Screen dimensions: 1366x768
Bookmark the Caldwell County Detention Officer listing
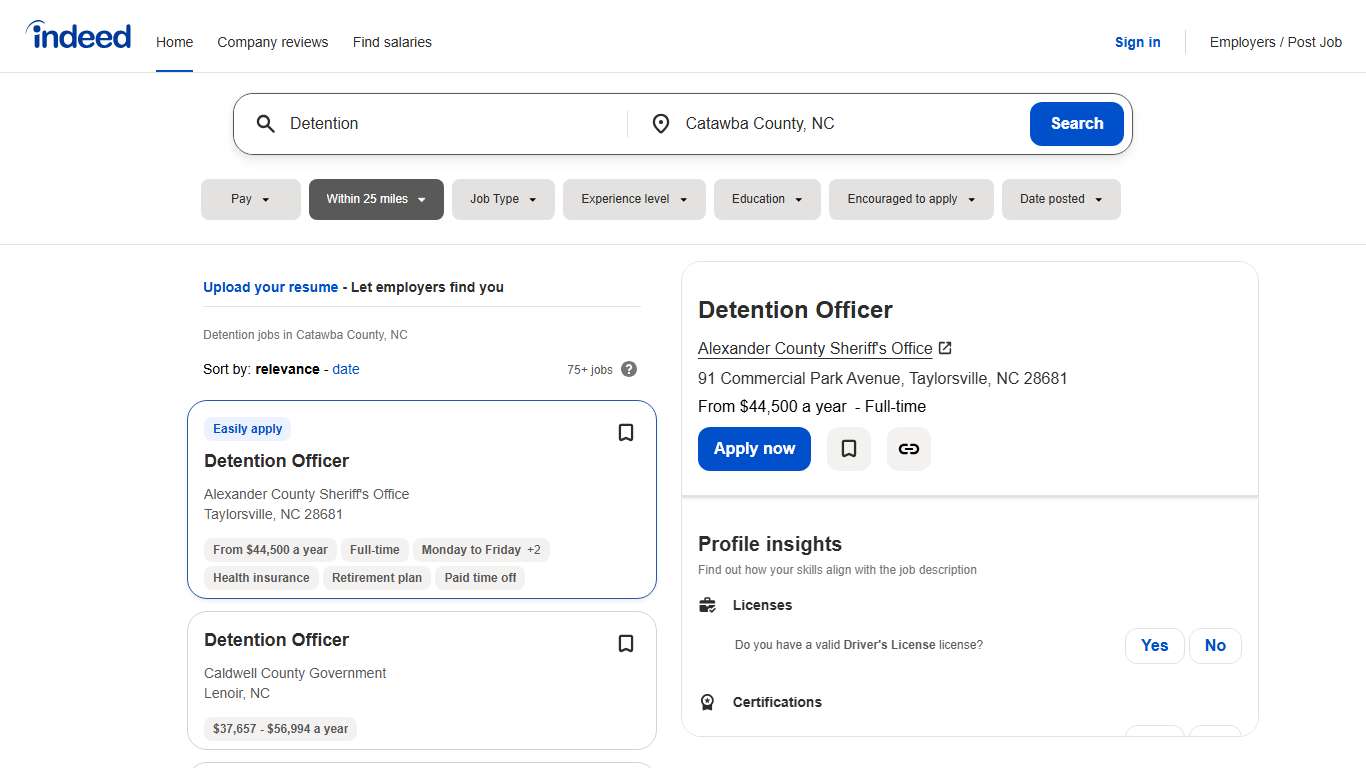(626, 643)
